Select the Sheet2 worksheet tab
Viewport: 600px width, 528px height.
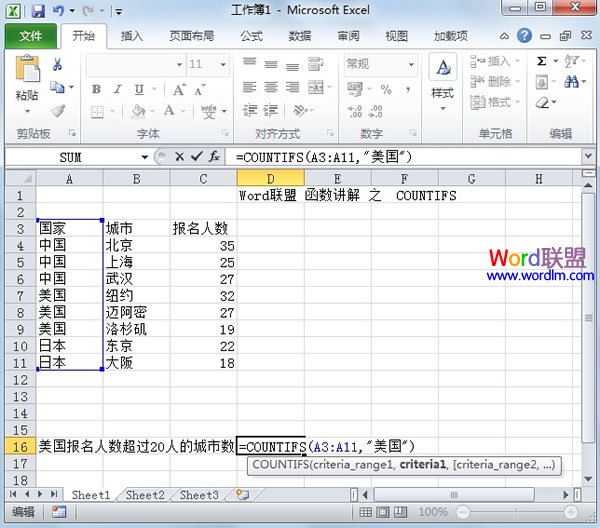coord(145,495)
